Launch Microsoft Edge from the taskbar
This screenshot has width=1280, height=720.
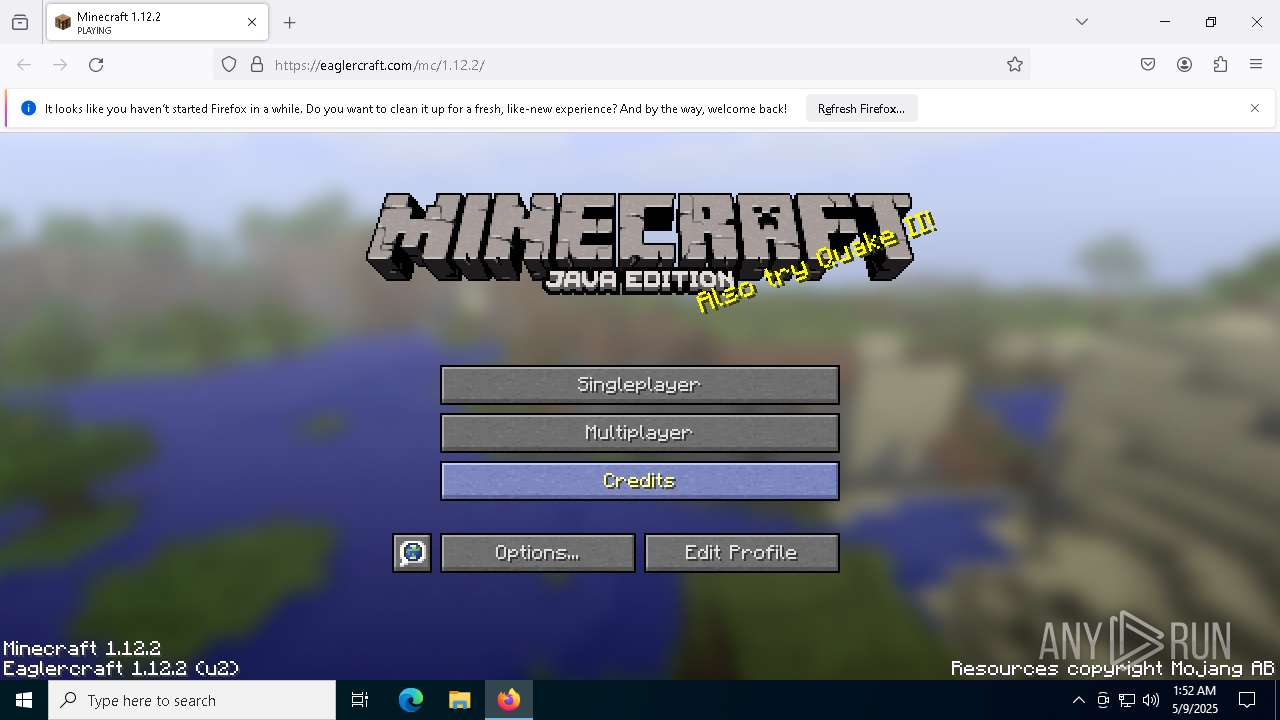coord(411,700)
